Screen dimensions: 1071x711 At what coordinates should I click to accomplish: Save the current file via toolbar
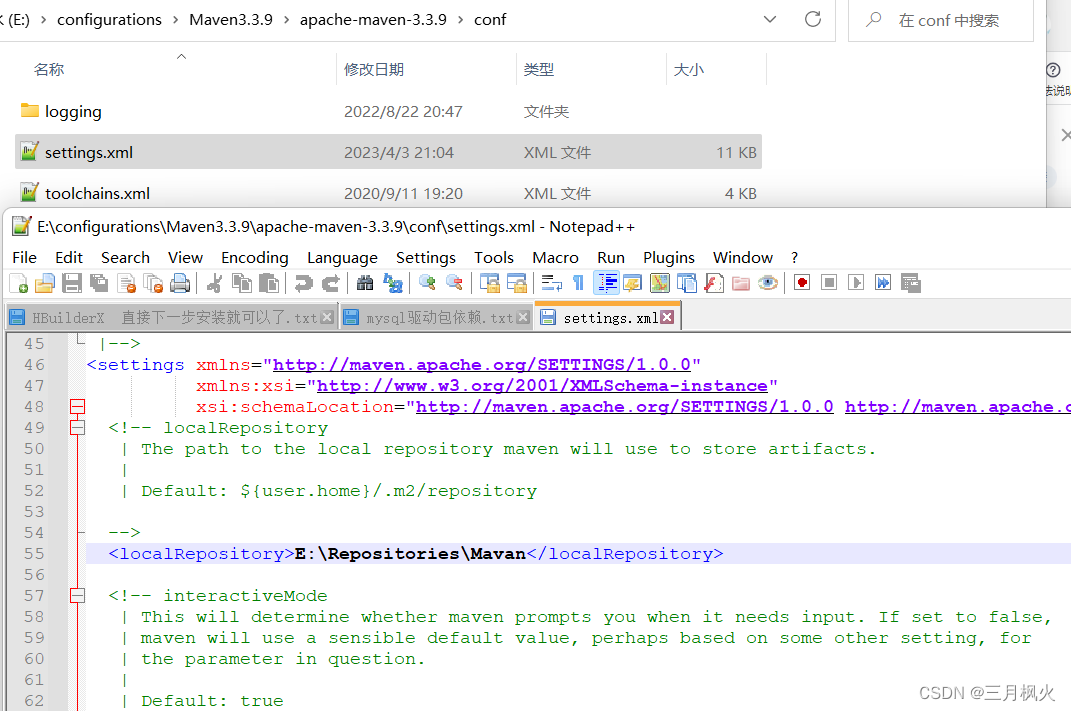[72, 283]
